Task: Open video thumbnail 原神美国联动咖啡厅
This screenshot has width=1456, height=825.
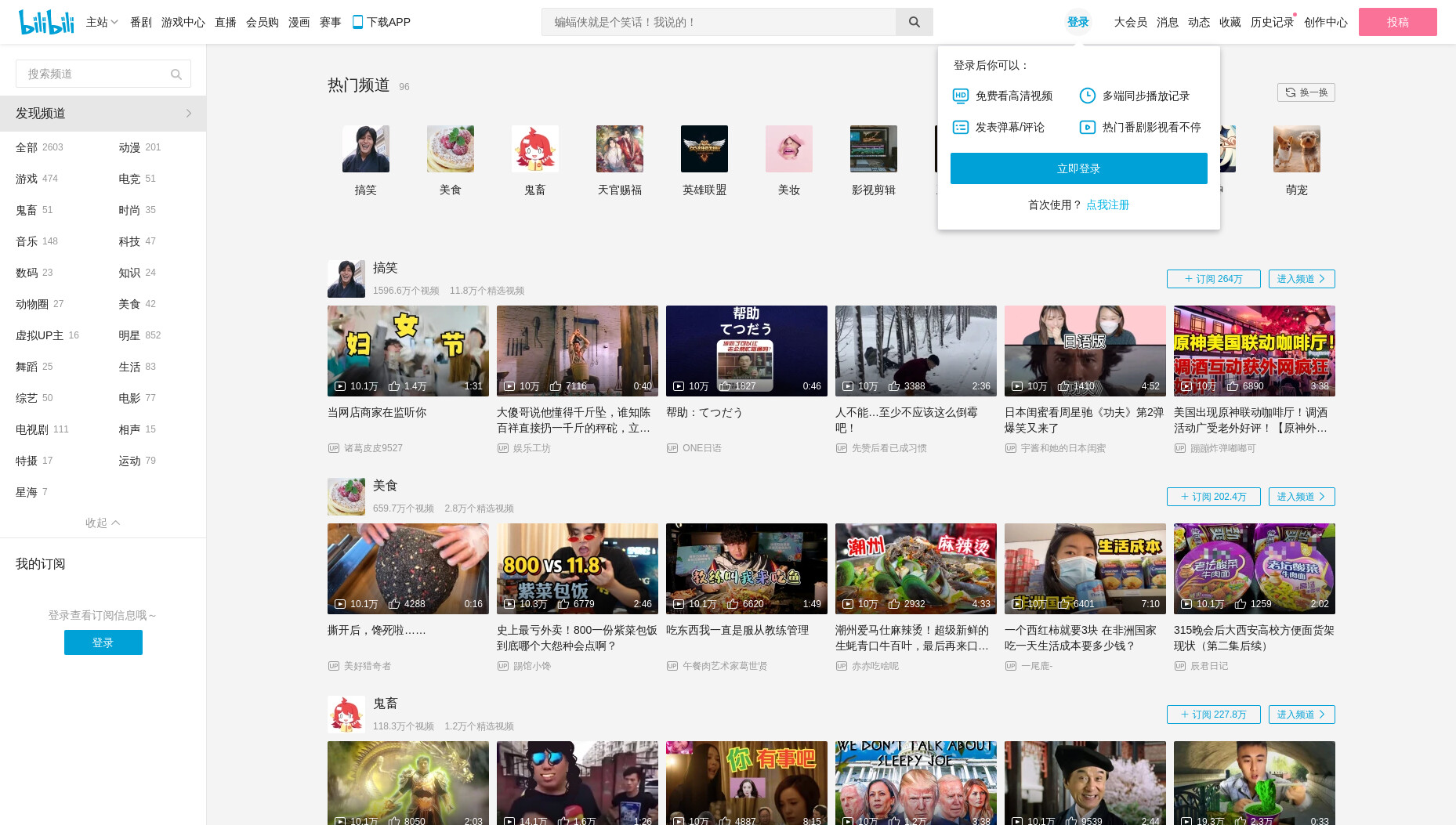Action: tap(1255, 351)
